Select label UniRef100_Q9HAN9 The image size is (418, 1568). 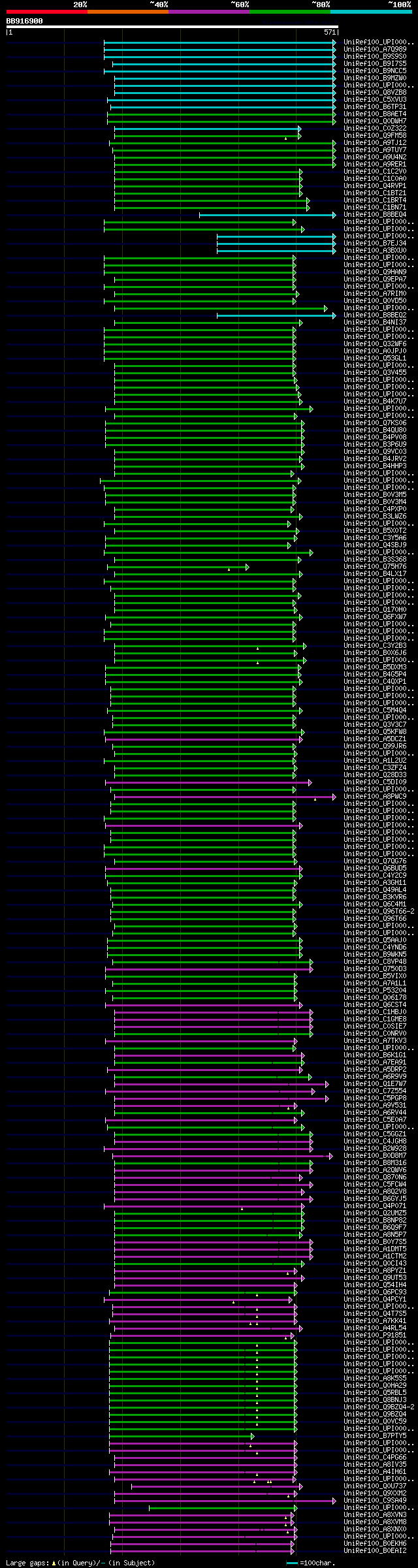coord(375,272)
